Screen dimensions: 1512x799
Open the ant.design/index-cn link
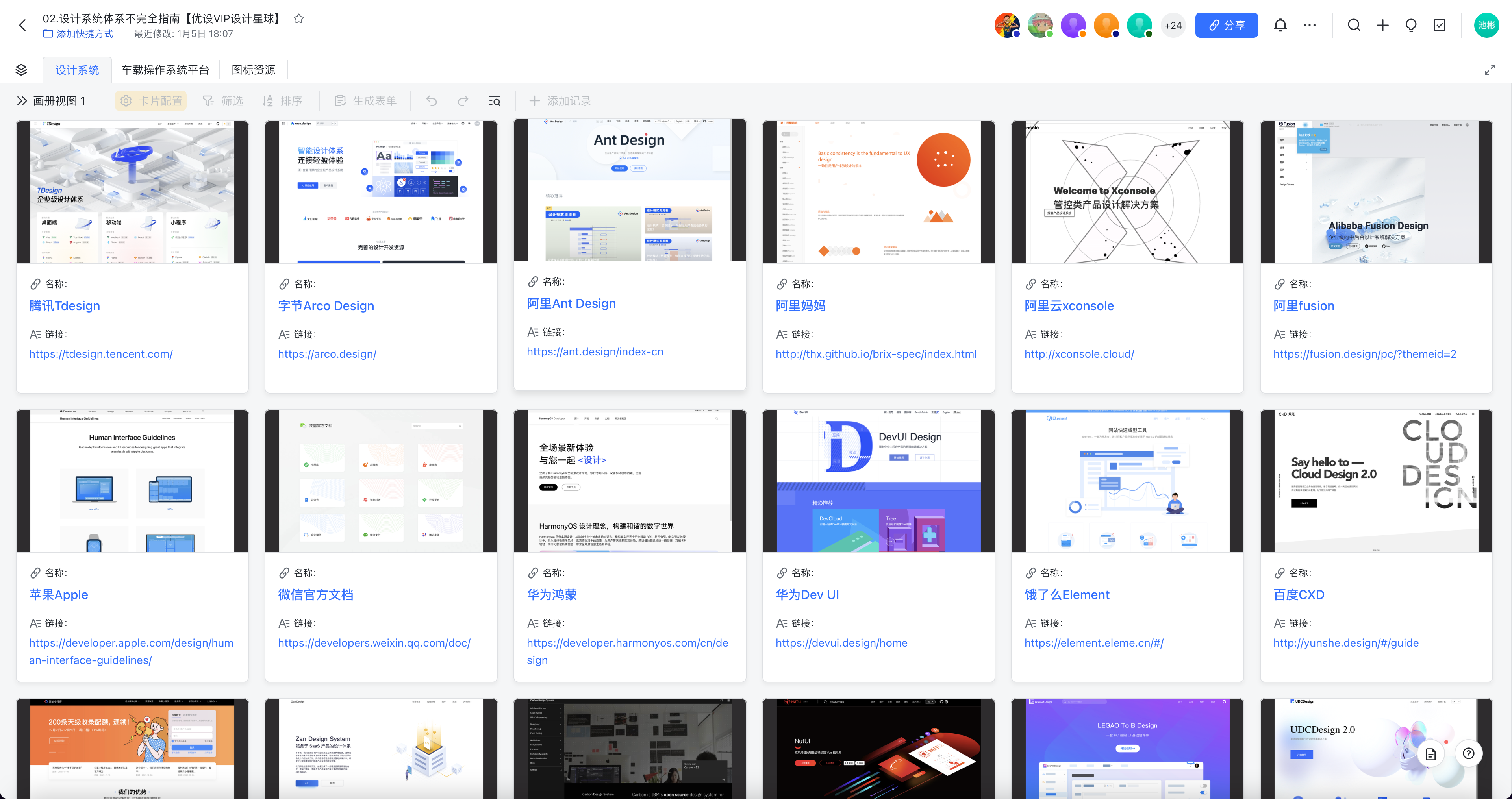pyautogui.click(x=595, y=351)
